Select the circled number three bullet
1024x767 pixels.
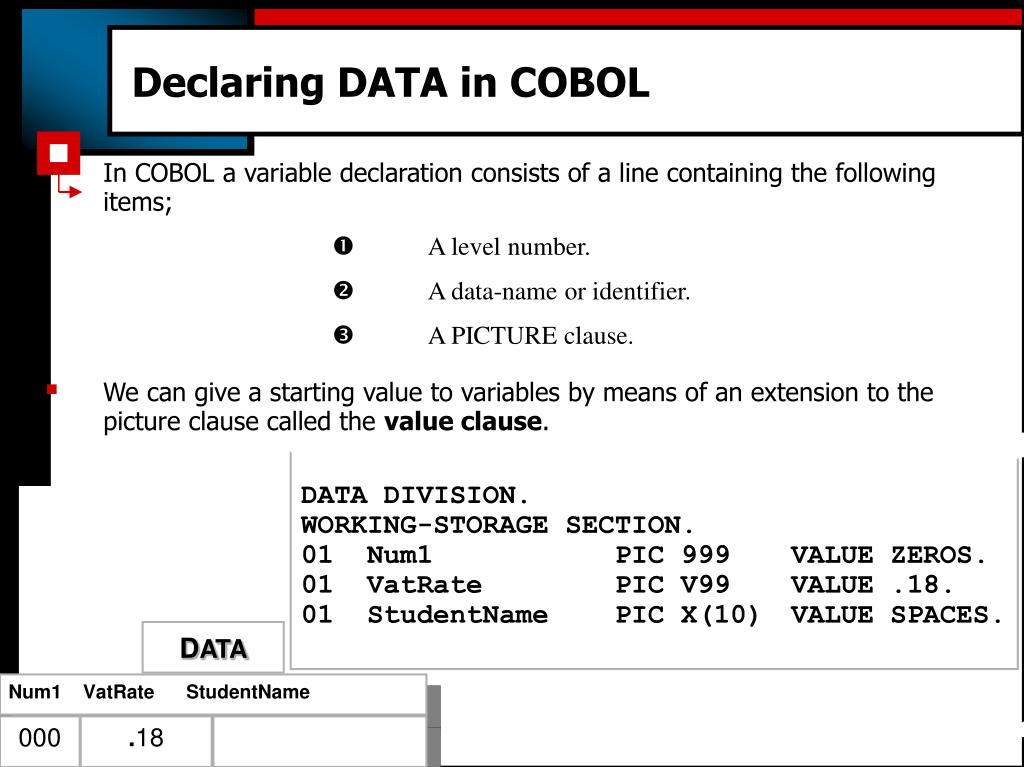pos(343,335)
